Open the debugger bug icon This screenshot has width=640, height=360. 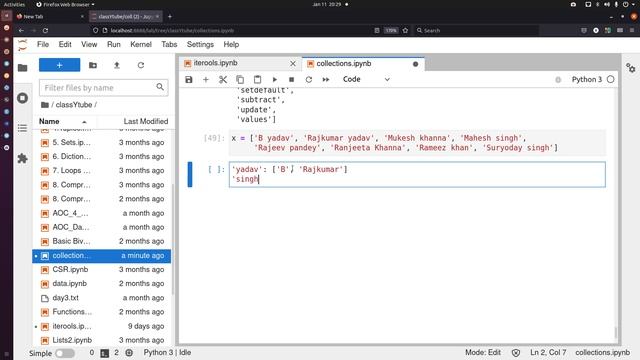point(558,80)
